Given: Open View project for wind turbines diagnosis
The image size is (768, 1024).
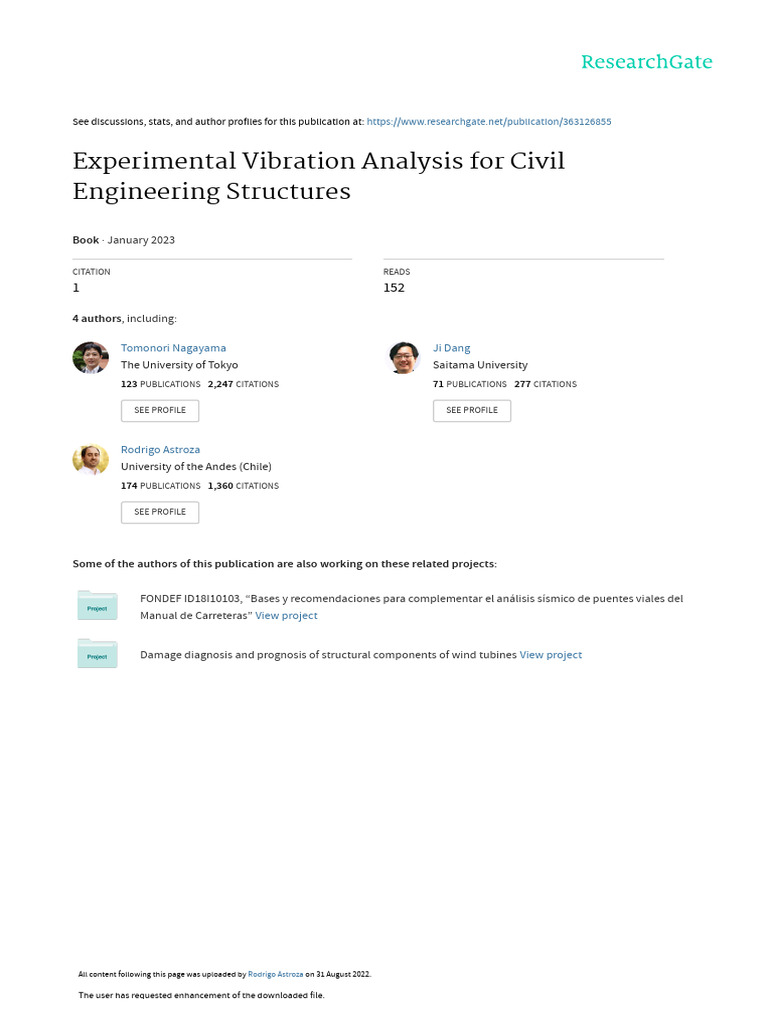Looking at the screenshot, I should click(x=550, y=655).
